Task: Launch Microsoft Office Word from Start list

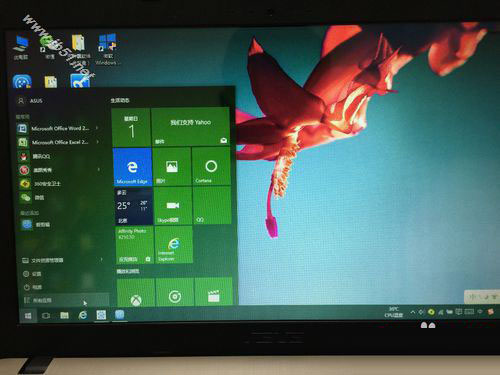Action: click(58, 128)
